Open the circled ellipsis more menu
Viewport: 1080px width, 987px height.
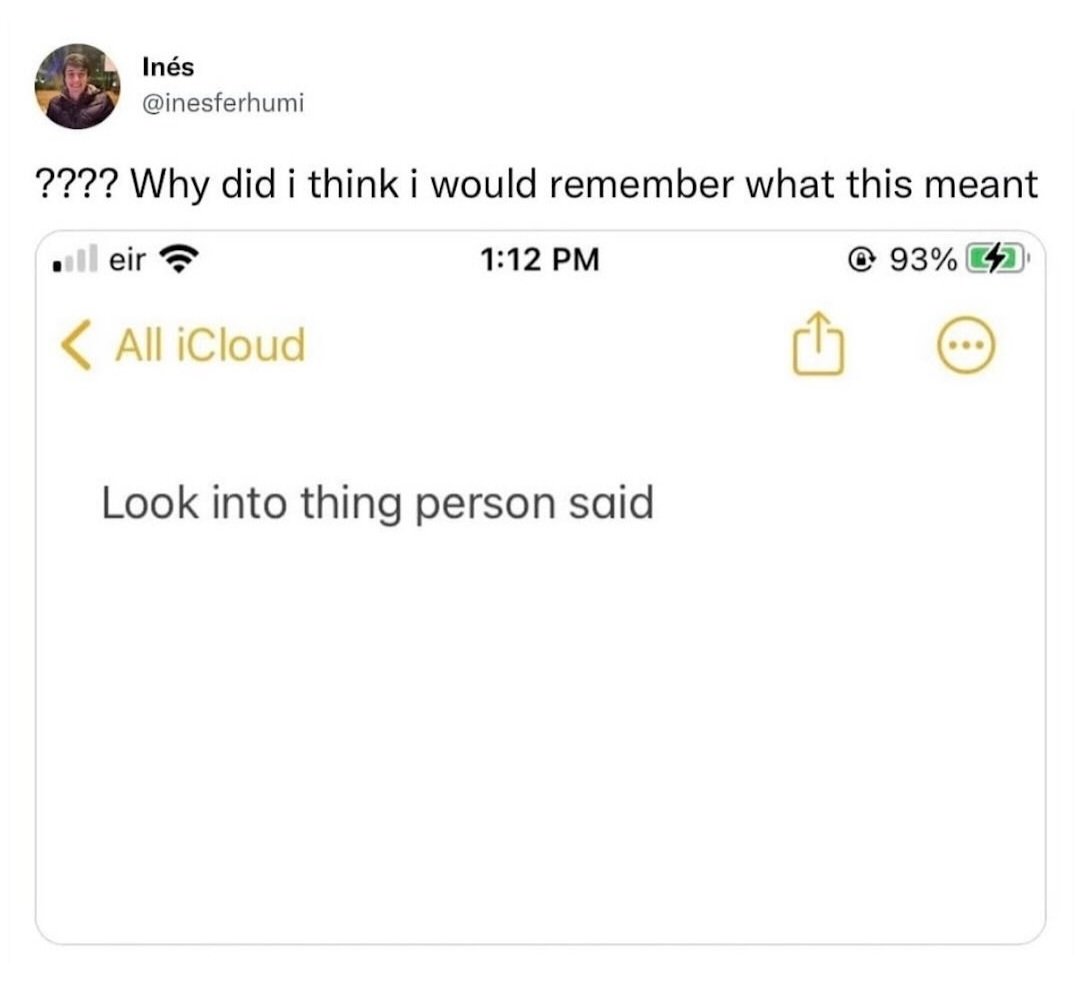[x=966, y=346]
